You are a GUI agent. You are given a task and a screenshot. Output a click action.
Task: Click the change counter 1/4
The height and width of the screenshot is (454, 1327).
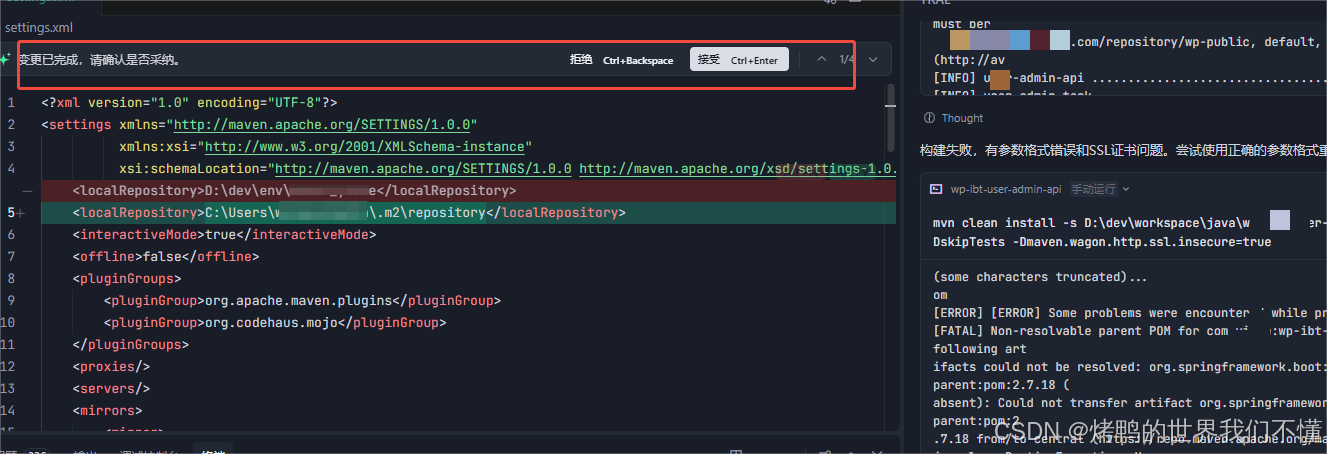click(x=847, y=60)
